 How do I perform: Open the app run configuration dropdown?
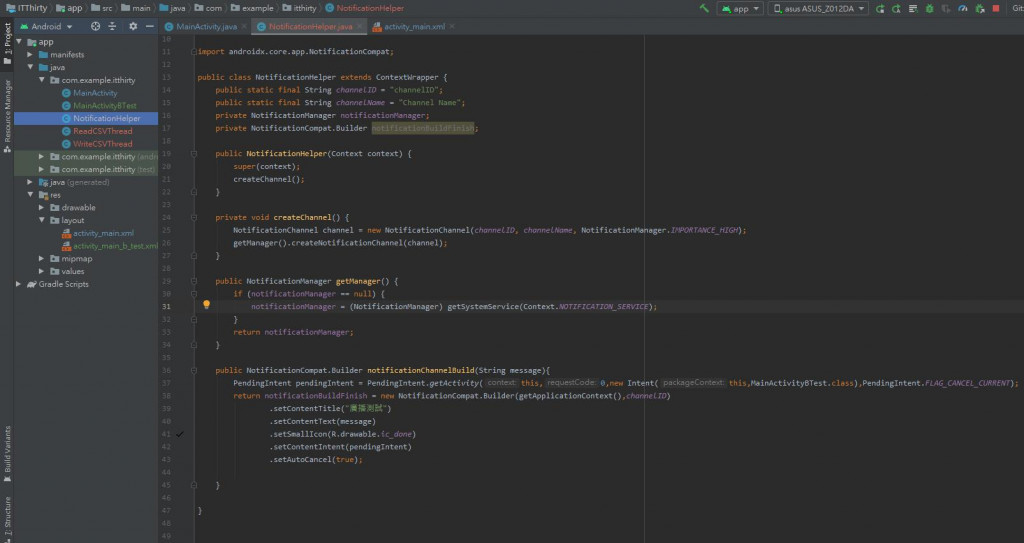click(x=741, y=8)
